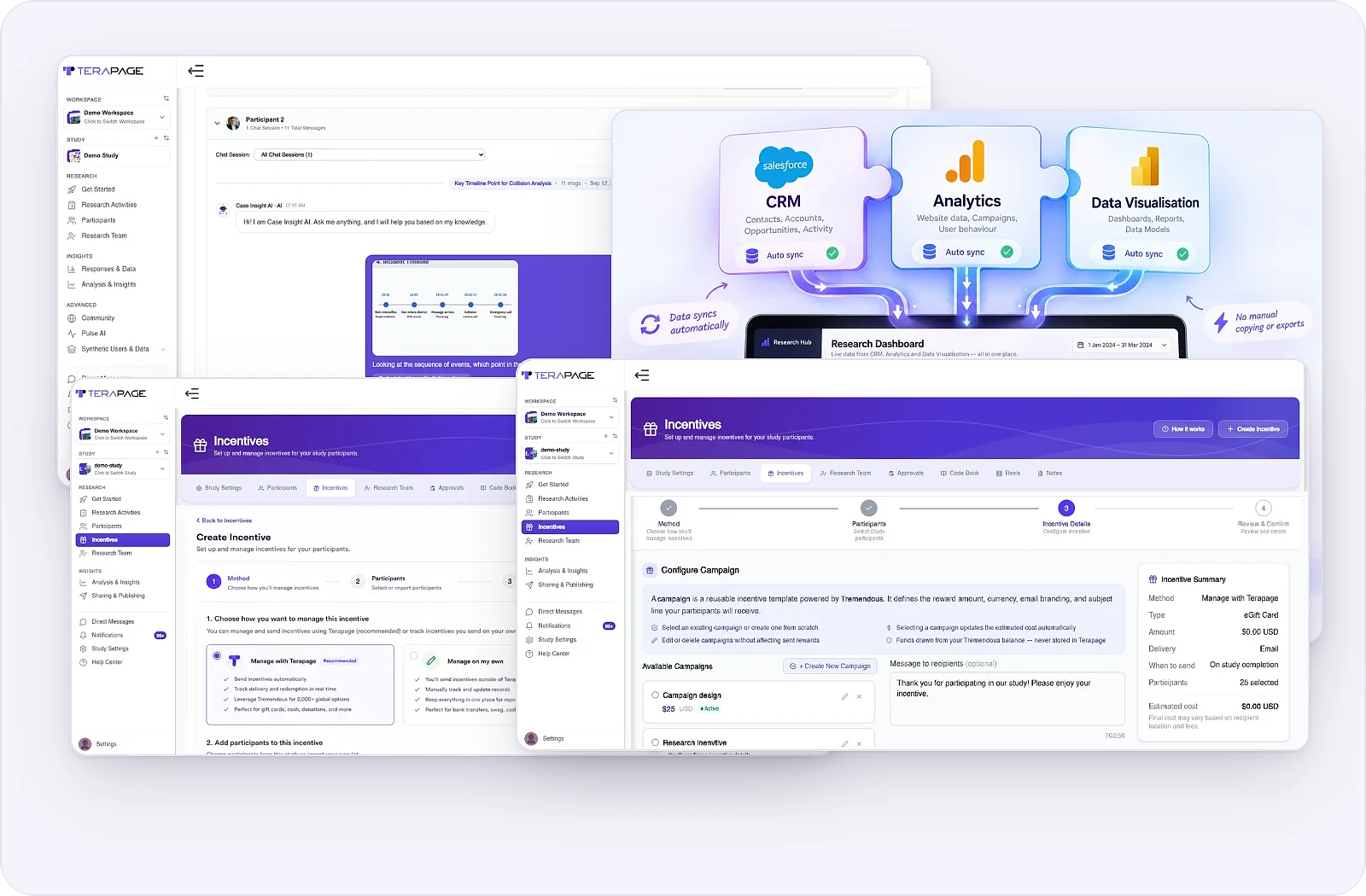Collapse the sidebar in the chat session window
1366x896 pixels.
[x=196, y=71]
